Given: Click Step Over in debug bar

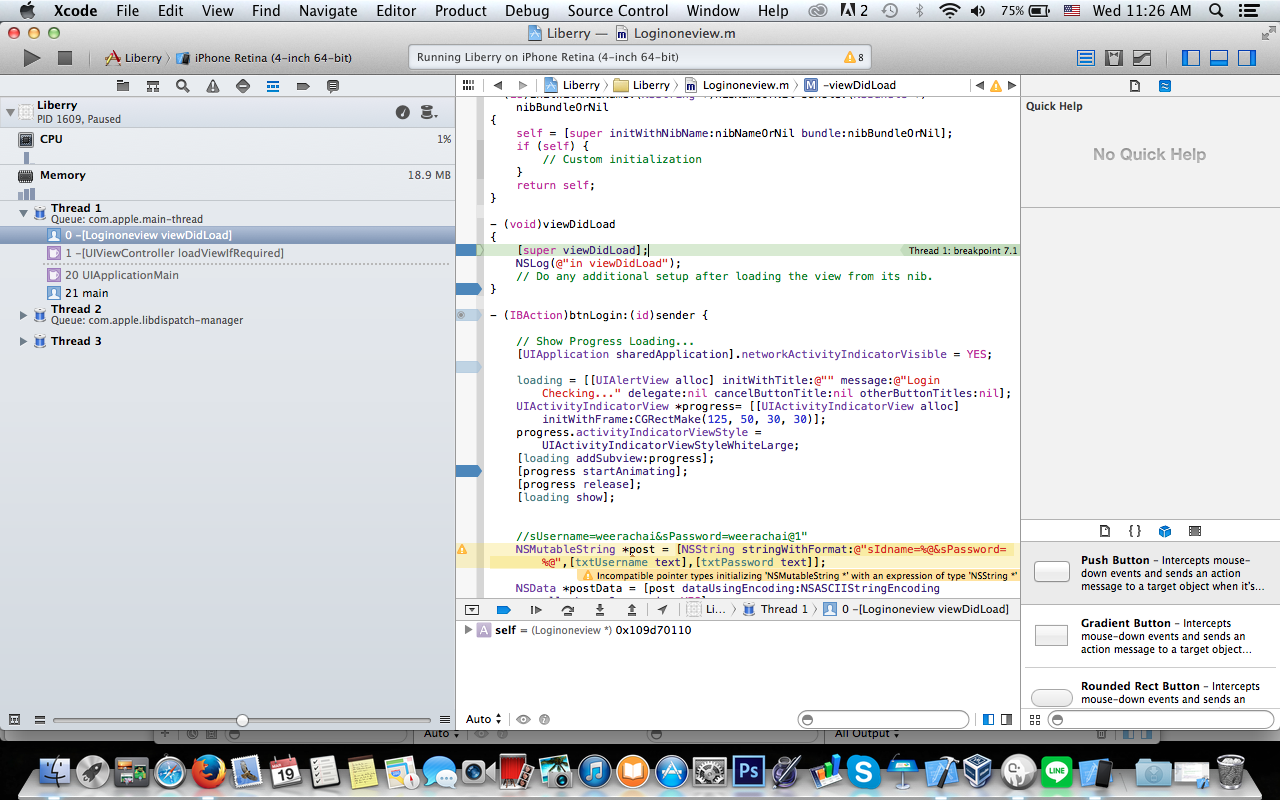Looking at the screenshot, I should (568, 609).
